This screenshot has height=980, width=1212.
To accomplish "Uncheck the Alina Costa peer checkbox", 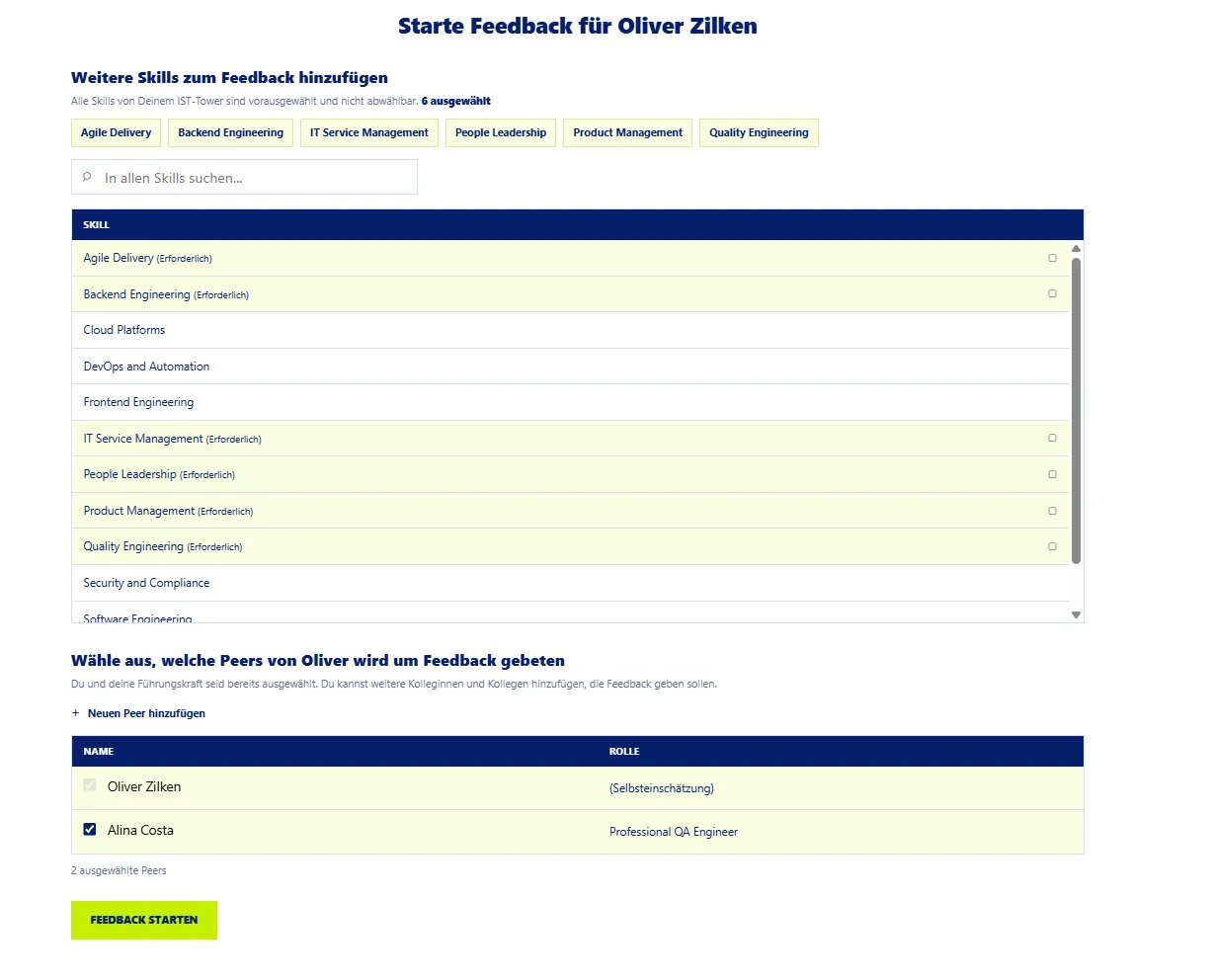I will pos(90,829).
